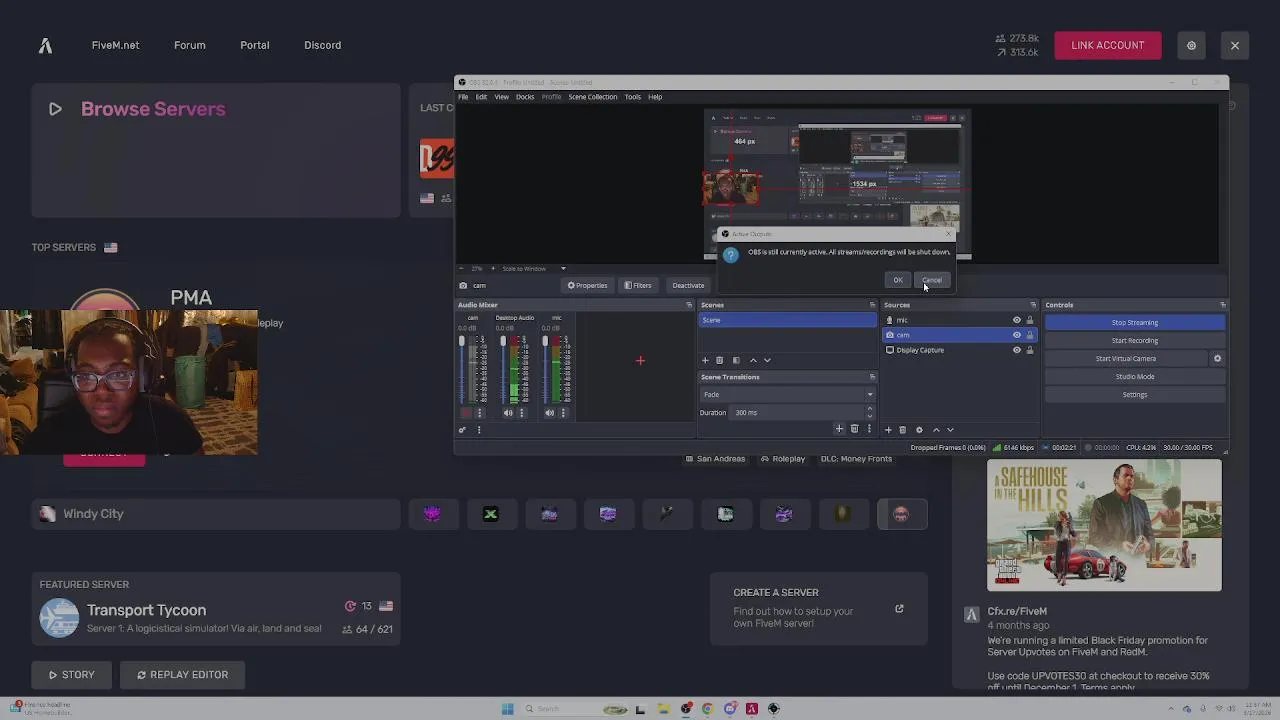Toggle visibility of the cam source
This screenshot has height=720, width=1280.
[1017, 335]
